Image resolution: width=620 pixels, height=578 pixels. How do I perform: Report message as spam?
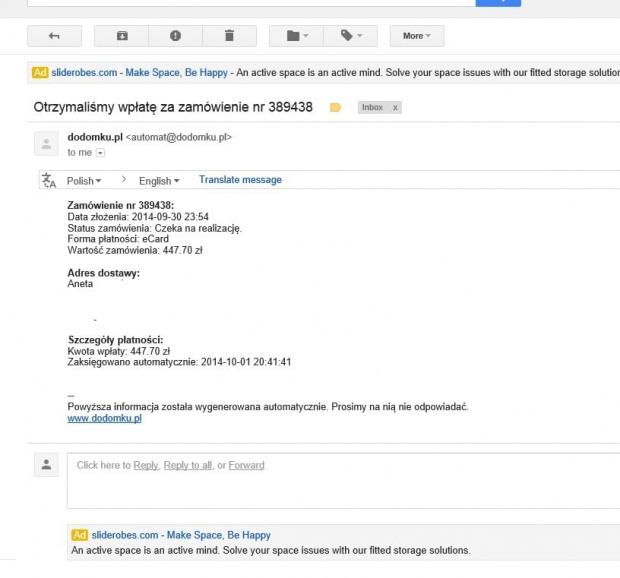tap(176, 36)
